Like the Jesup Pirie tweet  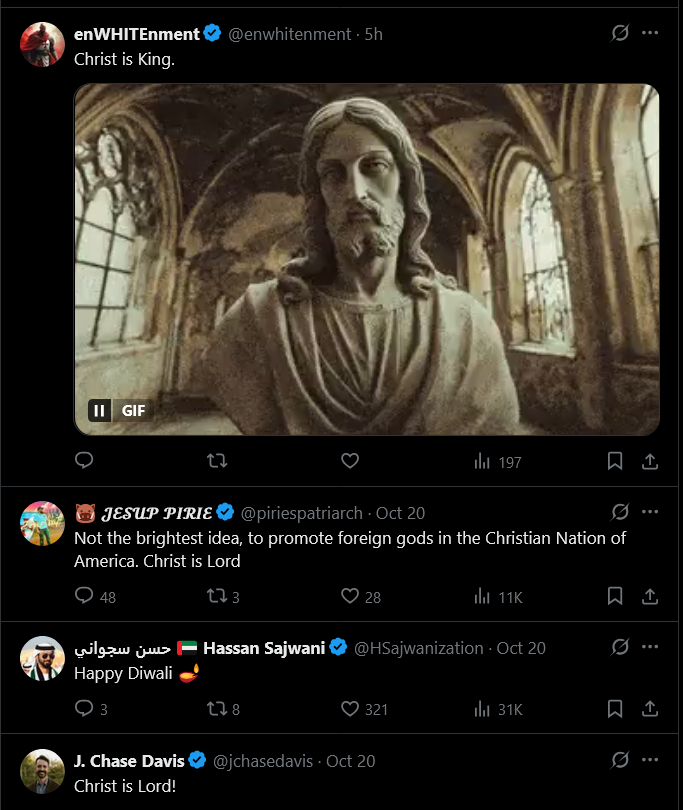click(349, 597)
